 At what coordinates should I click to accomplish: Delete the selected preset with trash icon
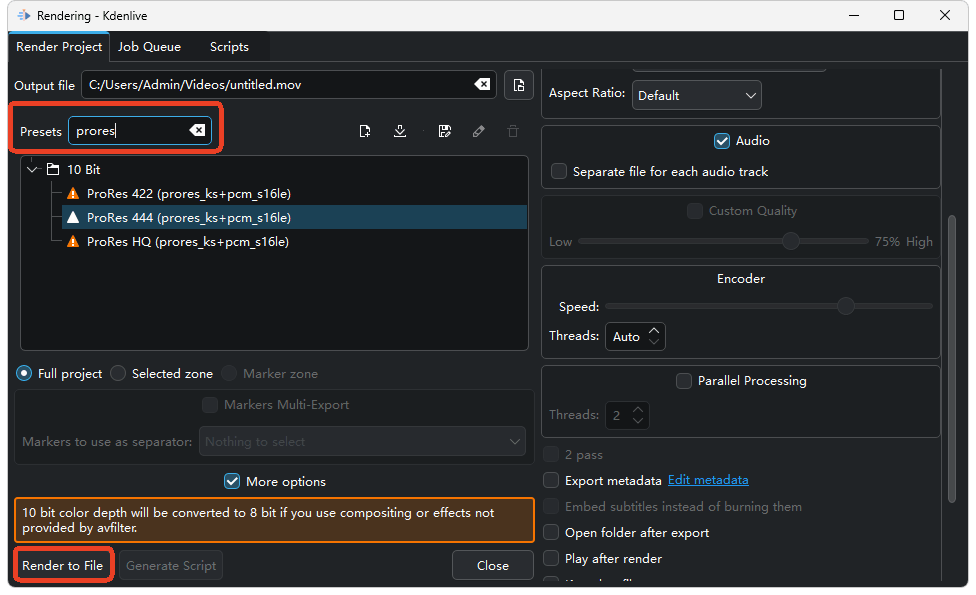513,131
